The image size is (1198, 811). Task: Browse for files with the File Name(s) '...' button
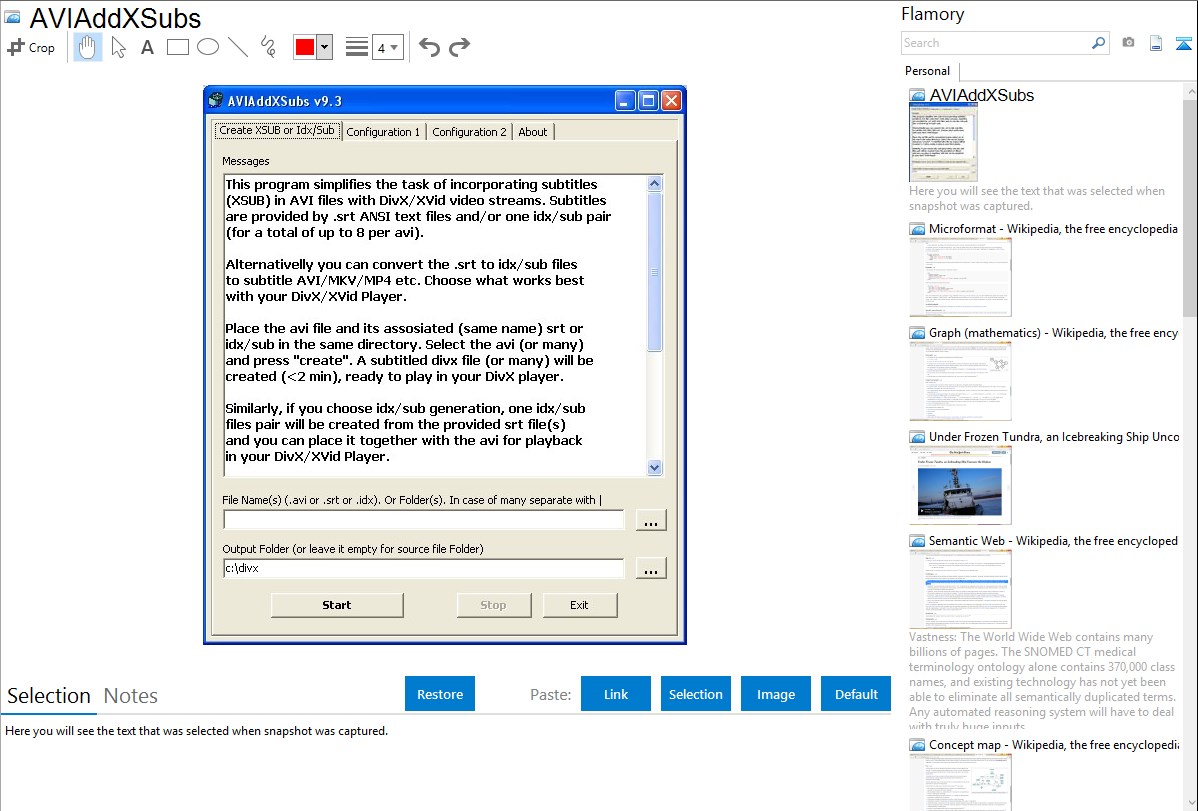651,521
